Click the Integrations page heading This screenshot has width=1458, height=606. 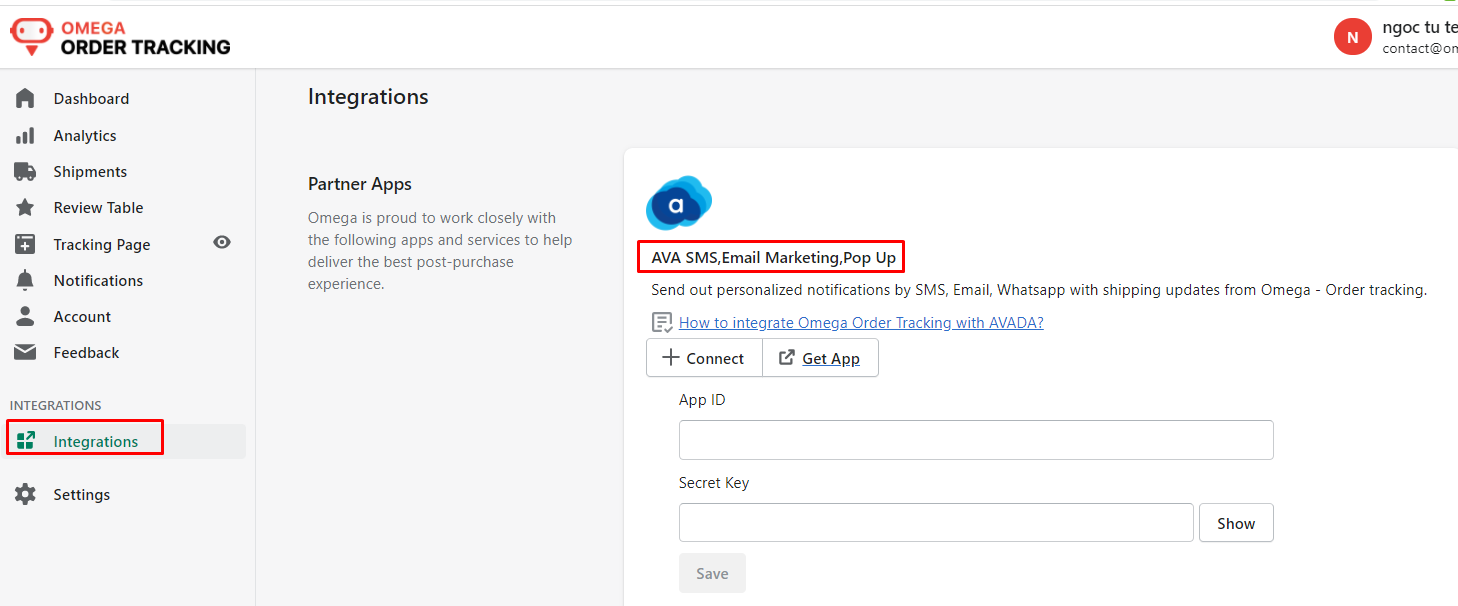pyautogui.click(x=368, y=97)
